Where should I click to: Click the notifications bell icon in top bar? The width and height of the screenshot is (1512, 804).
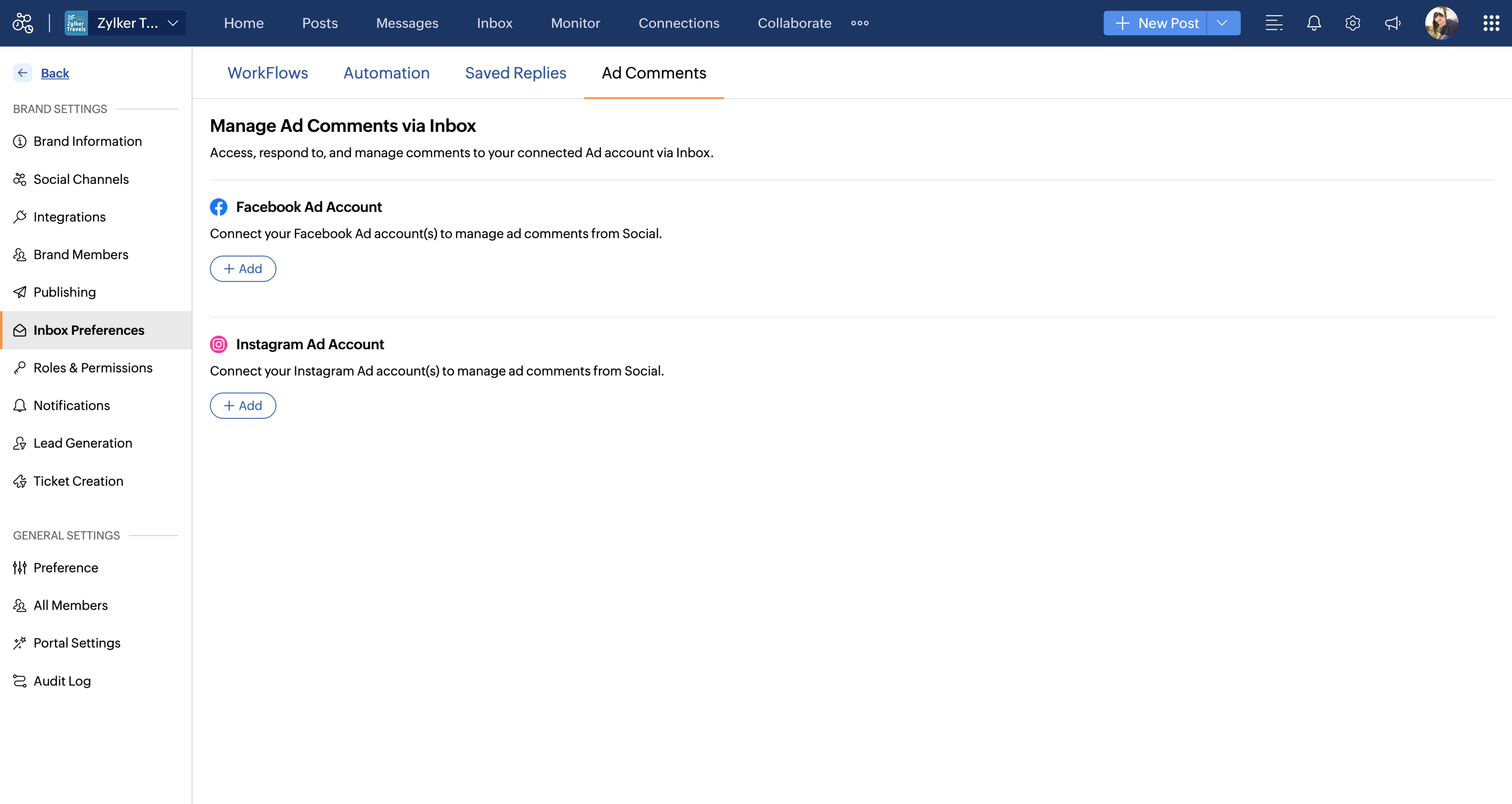point(1314,23)
